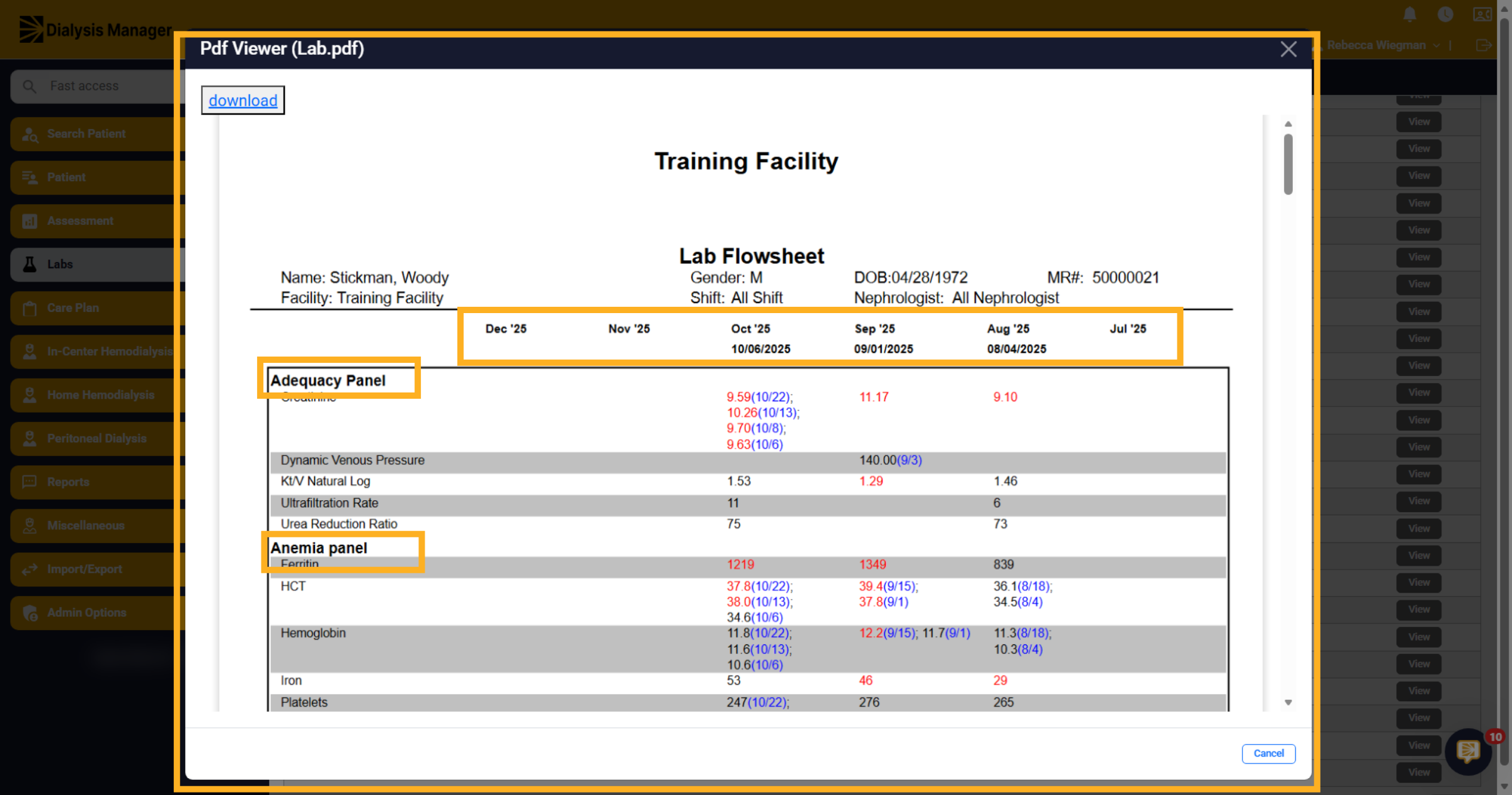The height and width of the screenshot is (795, 1512).
Task: Click the 'Kt/V Natural Log' row label
Action: (326, 481)
